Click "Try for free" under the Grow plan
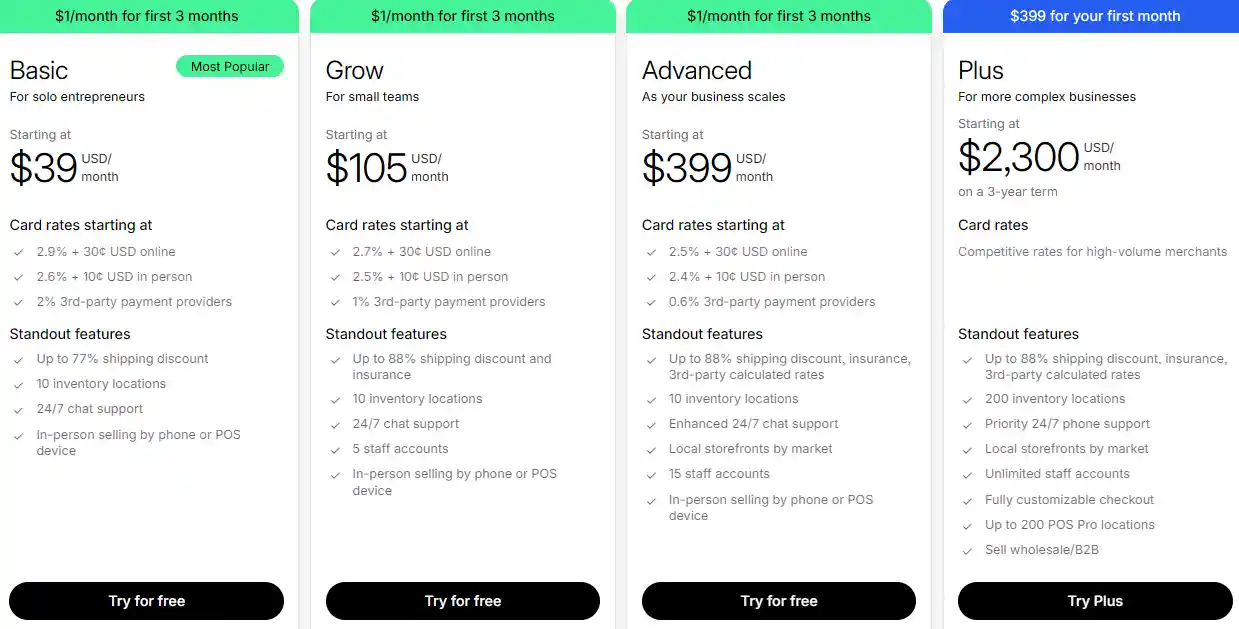1239x629 pixels. (x=462, y=601)
